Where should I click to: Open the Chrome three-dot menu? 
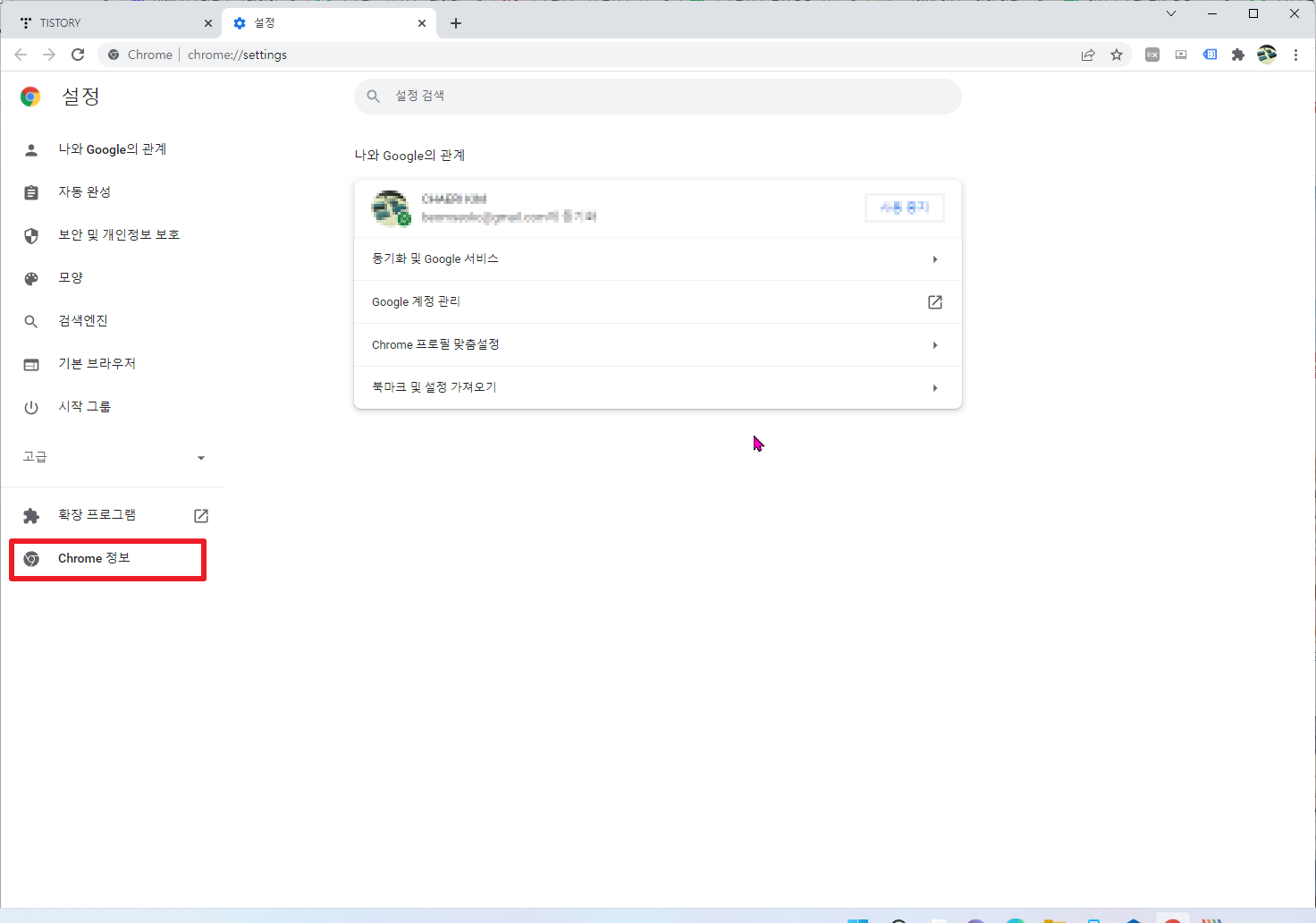click(1295, 55)
